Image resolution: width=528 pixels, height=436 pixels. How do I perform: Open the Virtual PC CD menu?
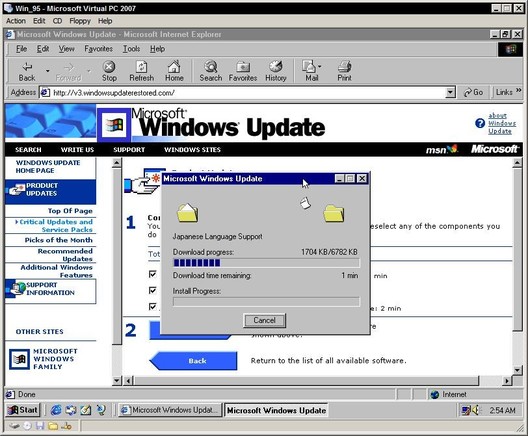(x=57, y=21)
